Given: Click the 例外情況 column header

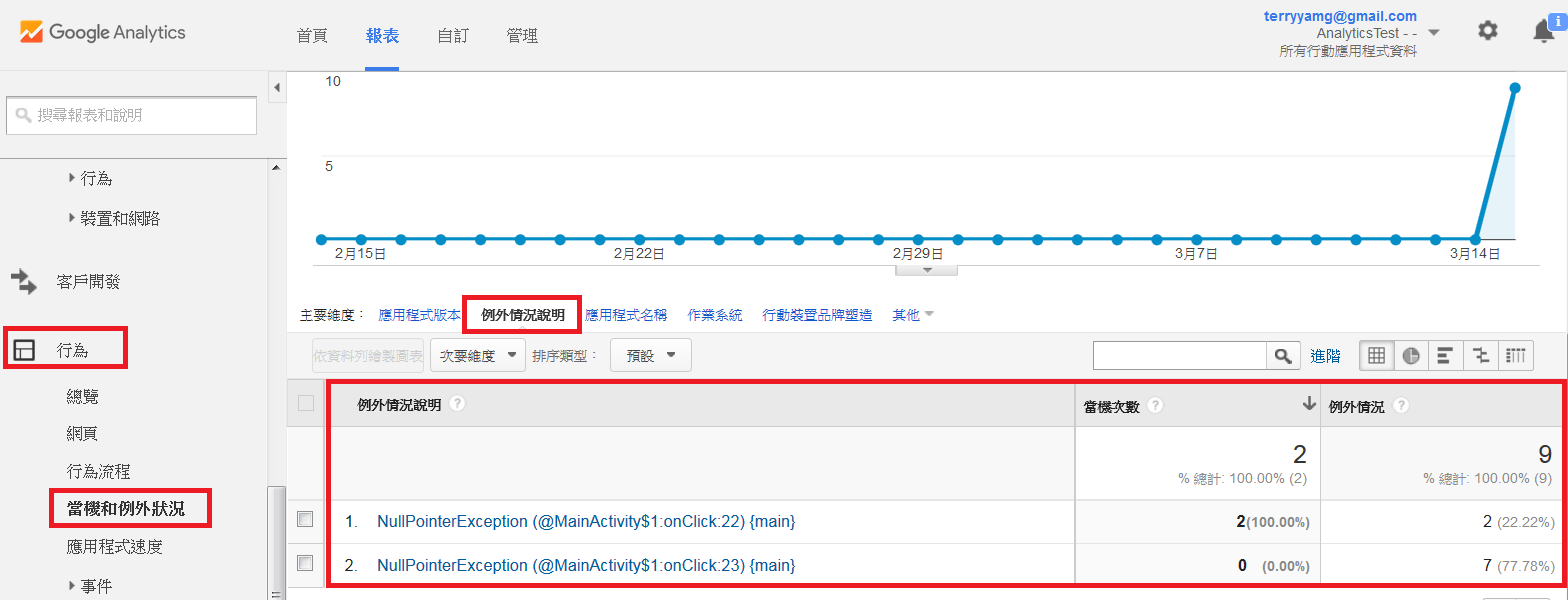Looking at the screenshot, I should (1442, 406).
